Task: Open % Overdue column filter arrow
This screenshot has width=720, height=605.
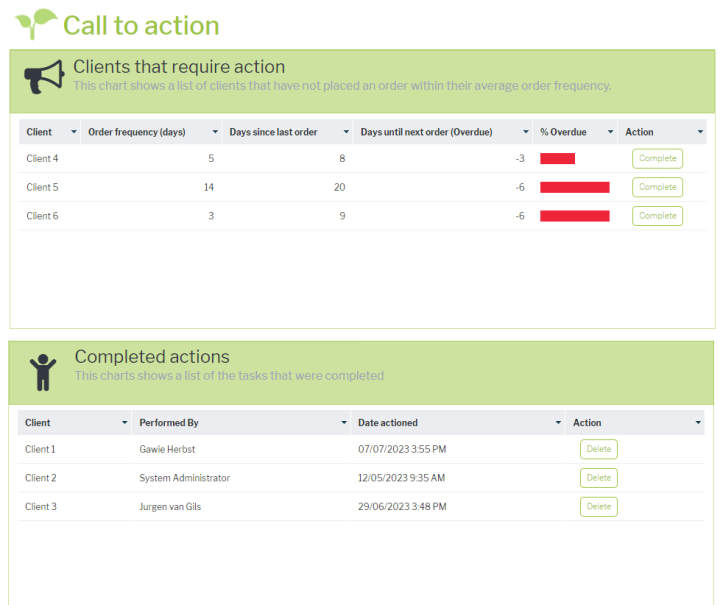Action: pyautogui.click(x=610, y=132)
